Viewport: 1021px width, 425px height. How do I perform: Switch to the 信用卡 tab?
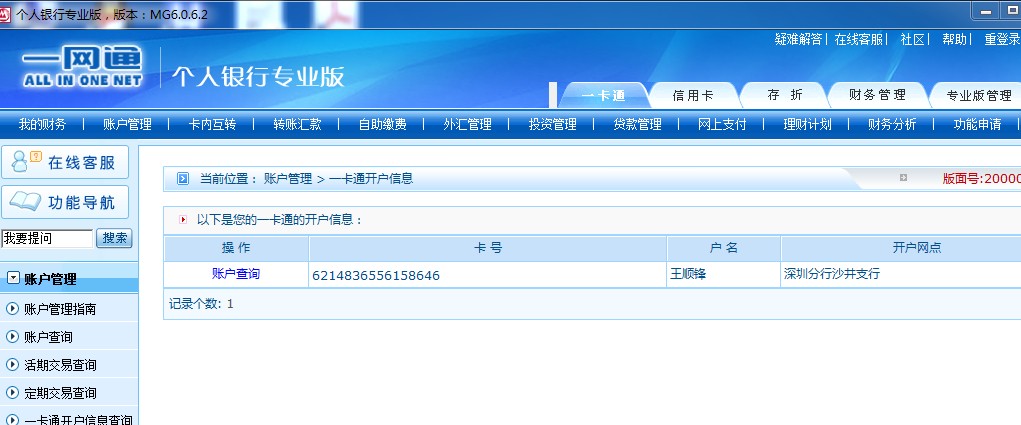pos(693,96)
